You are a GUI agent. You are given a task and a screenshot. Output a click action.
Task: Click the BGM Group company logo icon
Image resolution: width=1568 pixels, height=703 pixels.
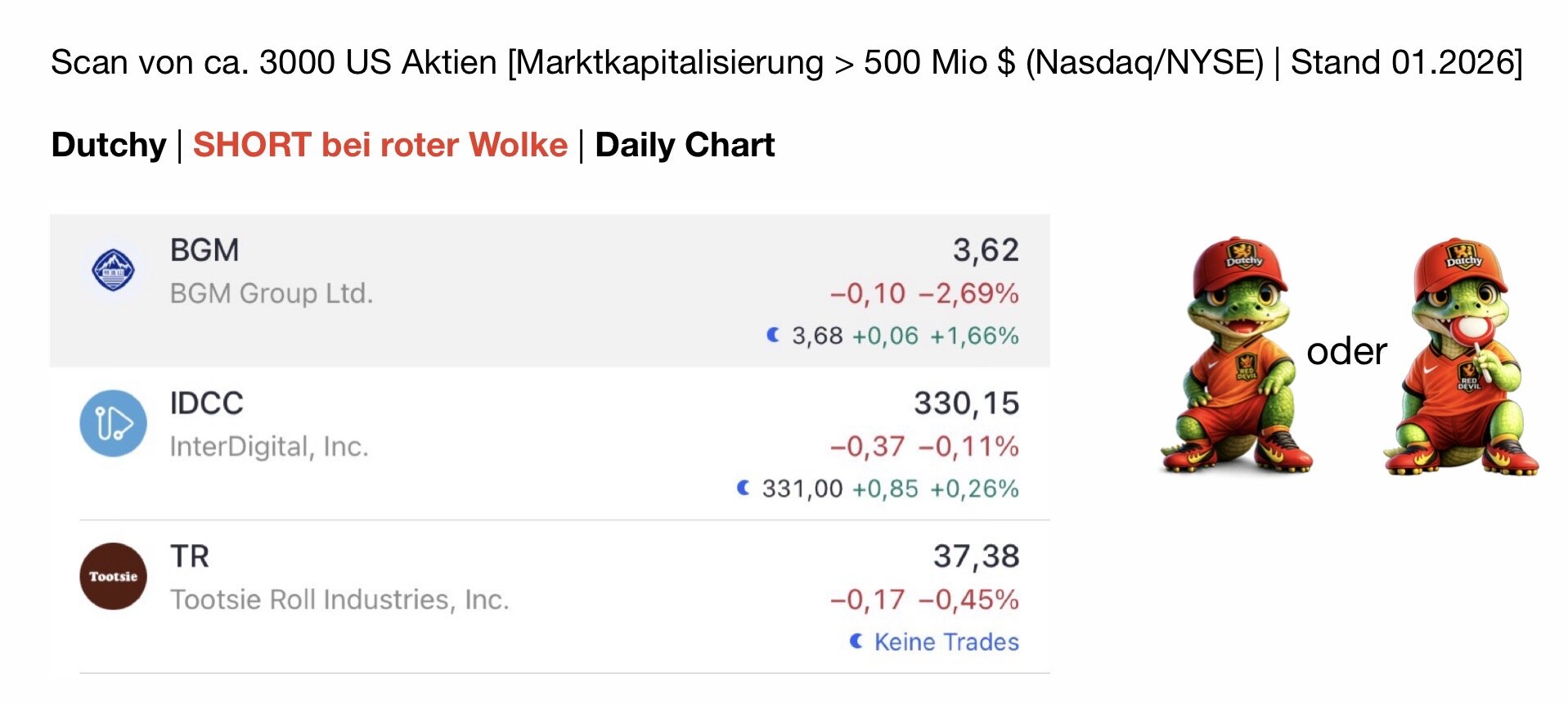pyautogui.click(x=114, y=270)
